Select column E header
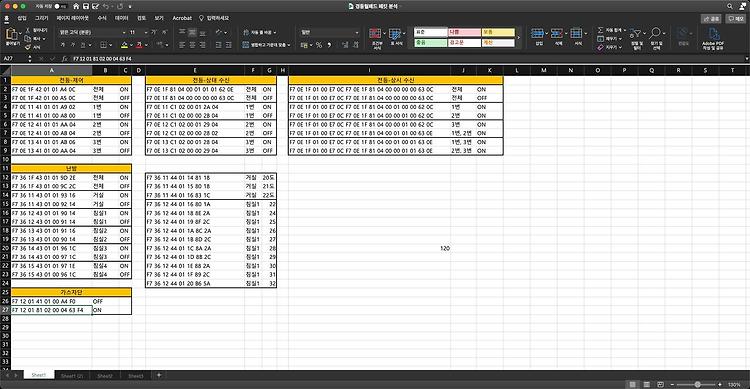The image size is (750, 389). tap(195, 70)
